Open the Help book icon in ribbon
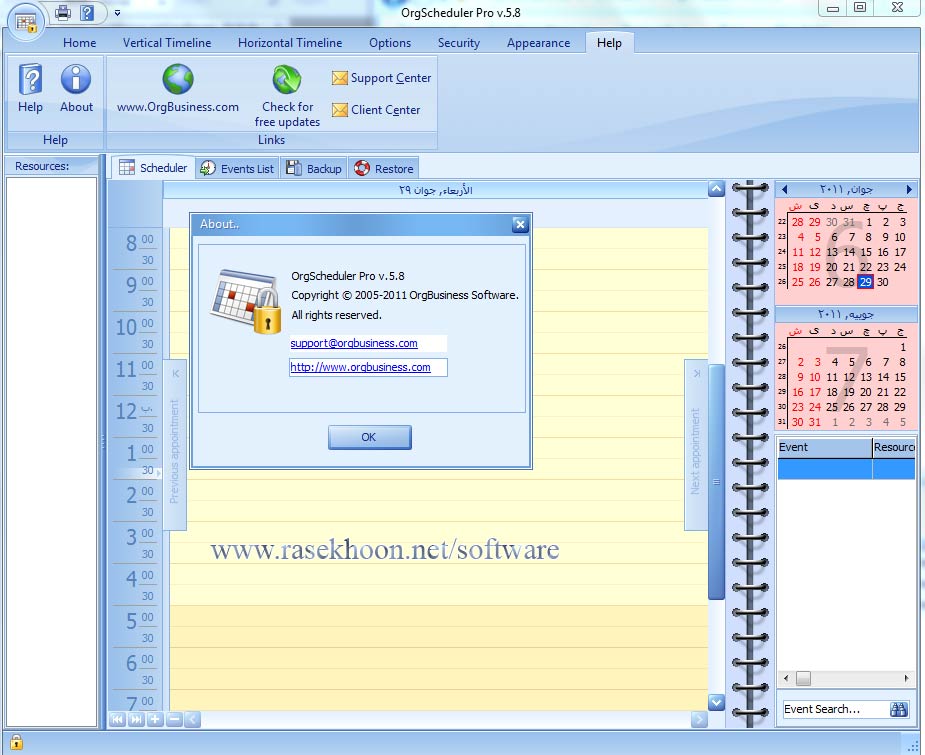 30,88
